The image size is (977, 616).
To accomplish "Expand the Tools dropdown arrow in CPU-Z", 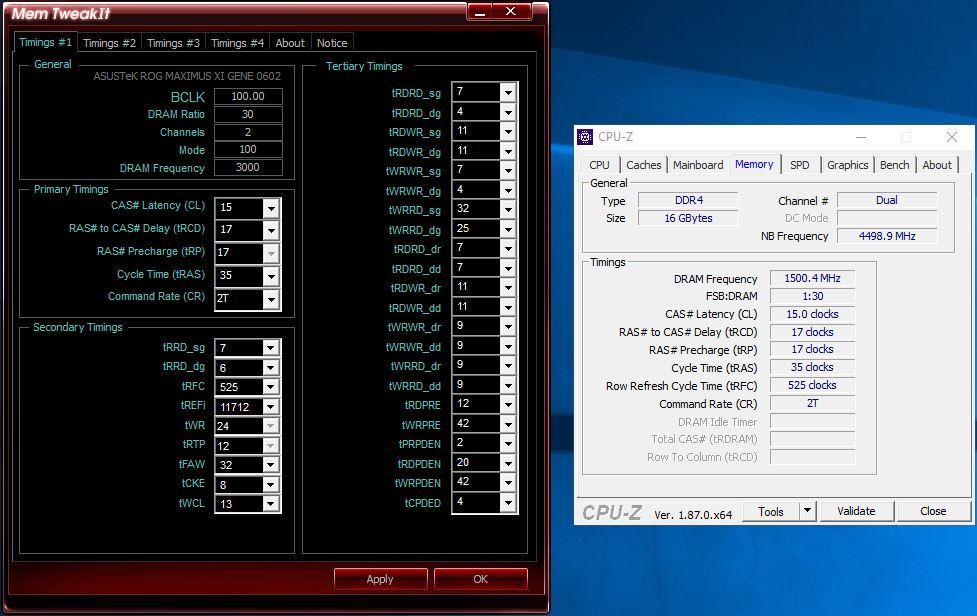I will pyautogui.click(x=807, y=511).
